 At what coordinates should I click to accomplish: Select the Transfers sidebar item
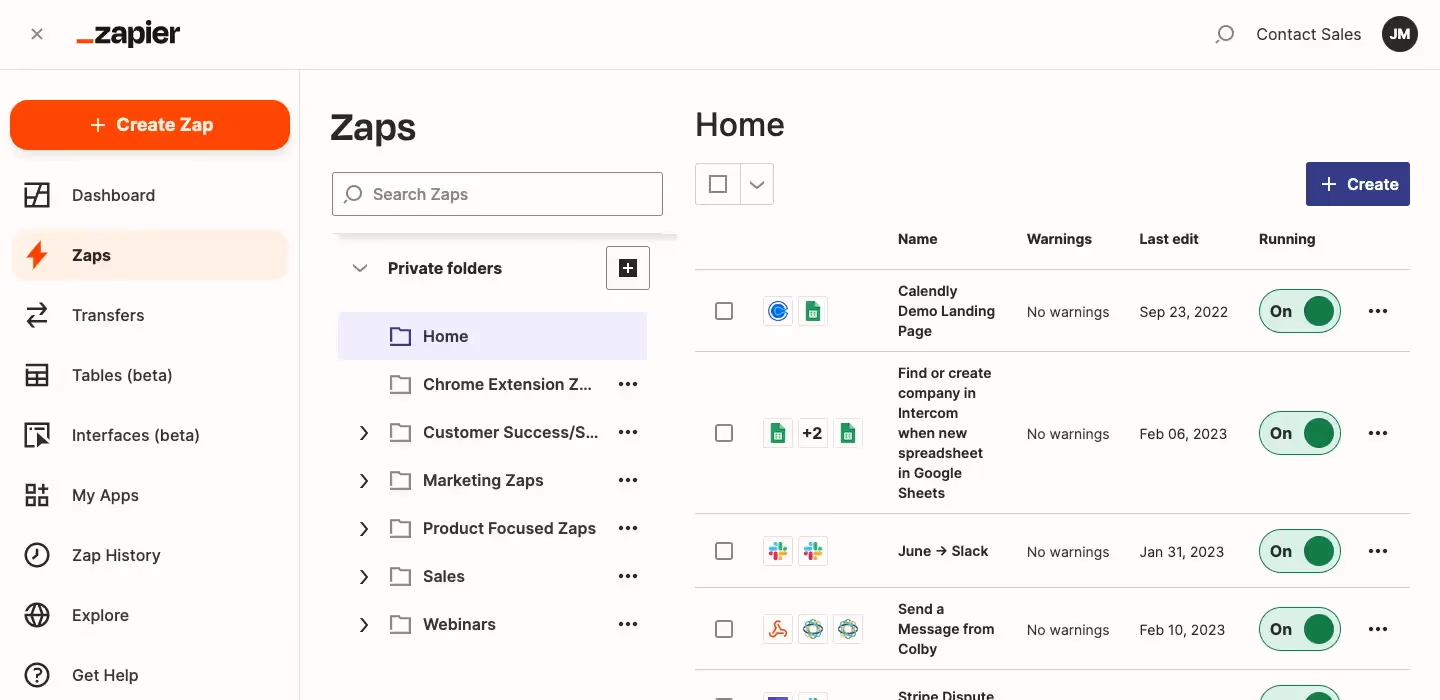pyautogui.click(x=107, y=315)
